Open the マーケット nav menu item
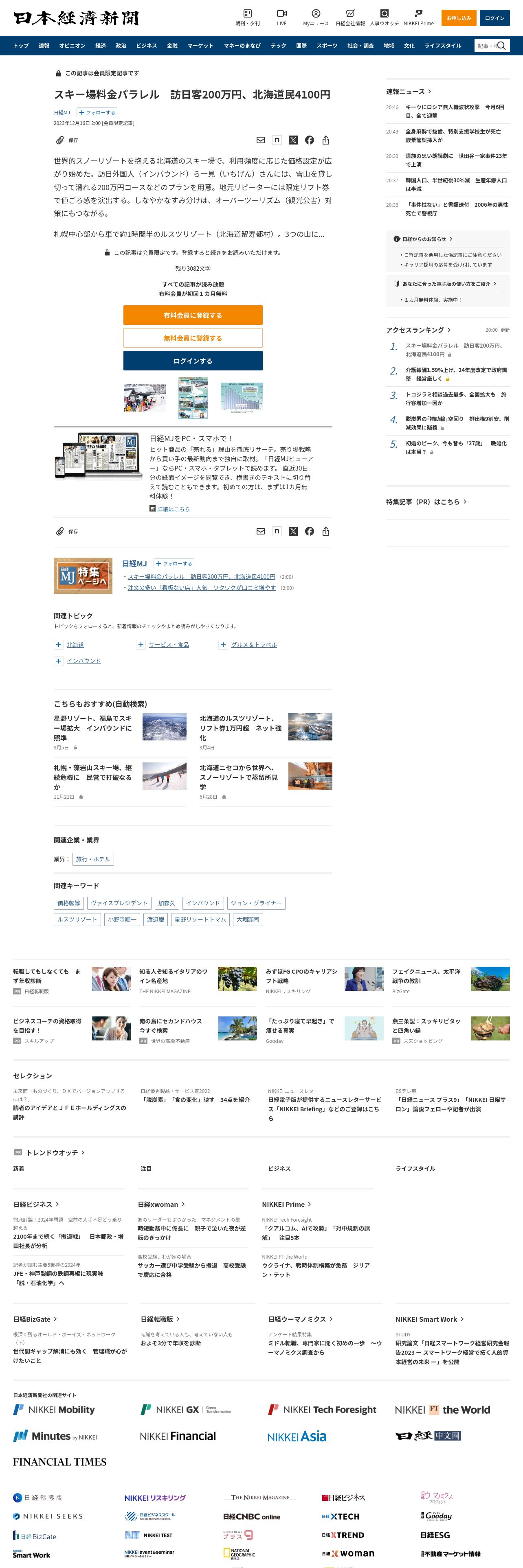This screenshot has height=1568, width=523. [200, 46]
